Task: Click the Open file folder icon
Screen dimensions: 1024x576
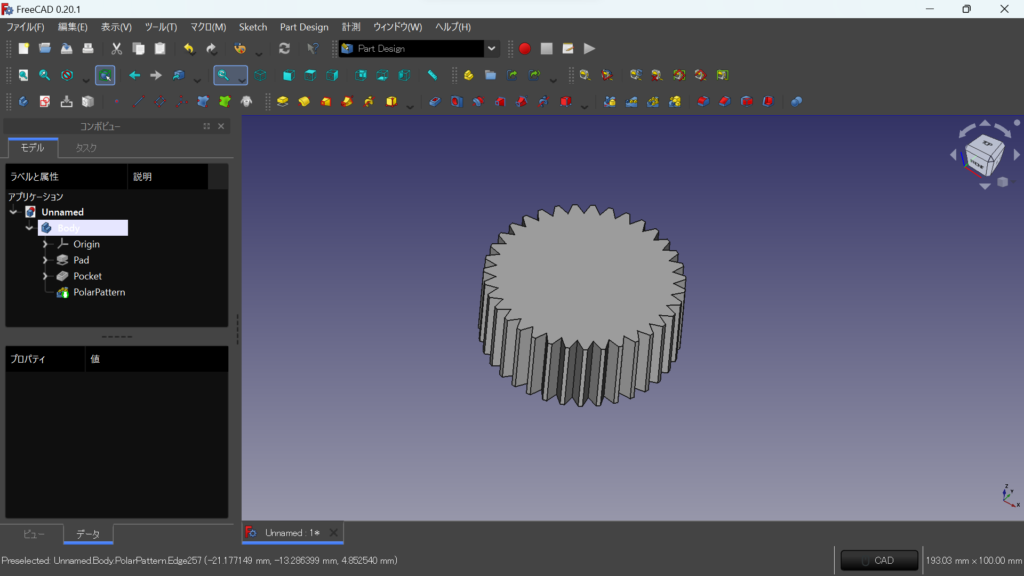Action: click(45, 49)
